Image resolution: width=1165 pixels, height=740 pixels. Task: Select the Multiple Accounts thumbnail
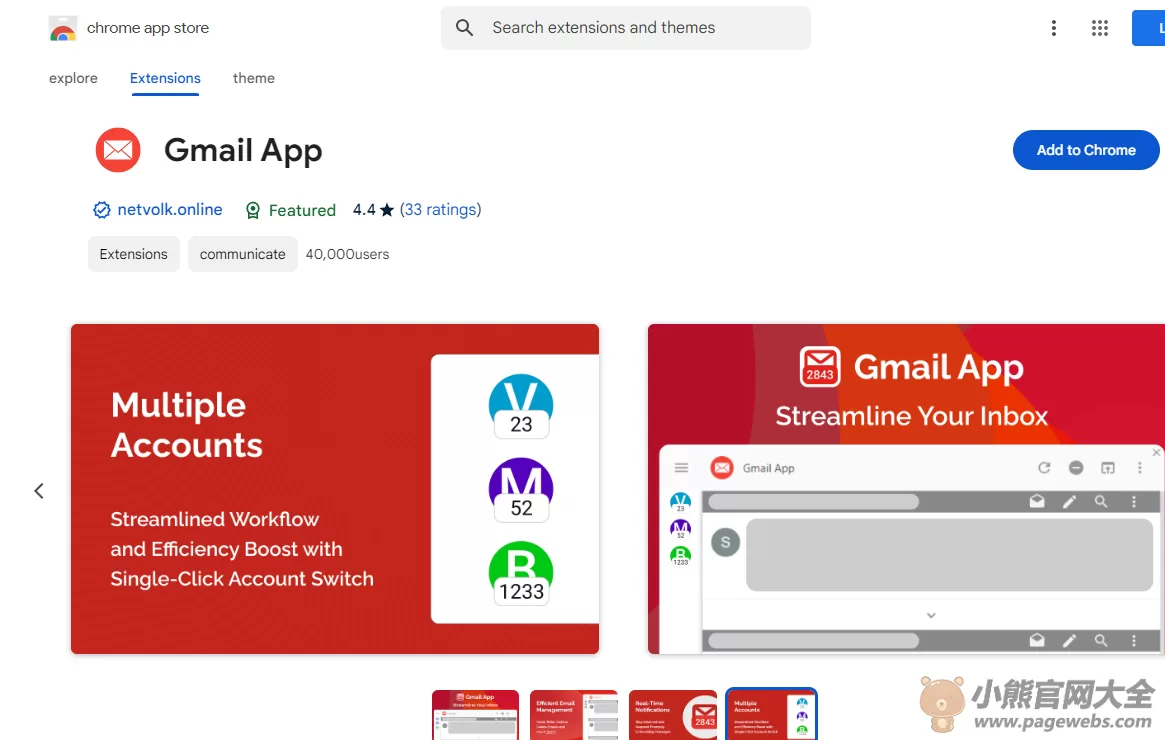pyautogui.click(x=771, y=715)
